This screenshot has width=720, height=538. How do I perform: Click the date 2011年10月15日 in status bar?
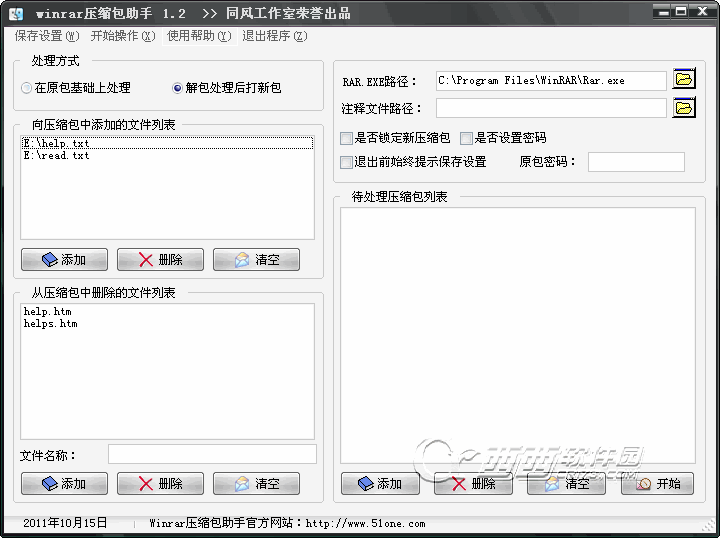point(65,523)
